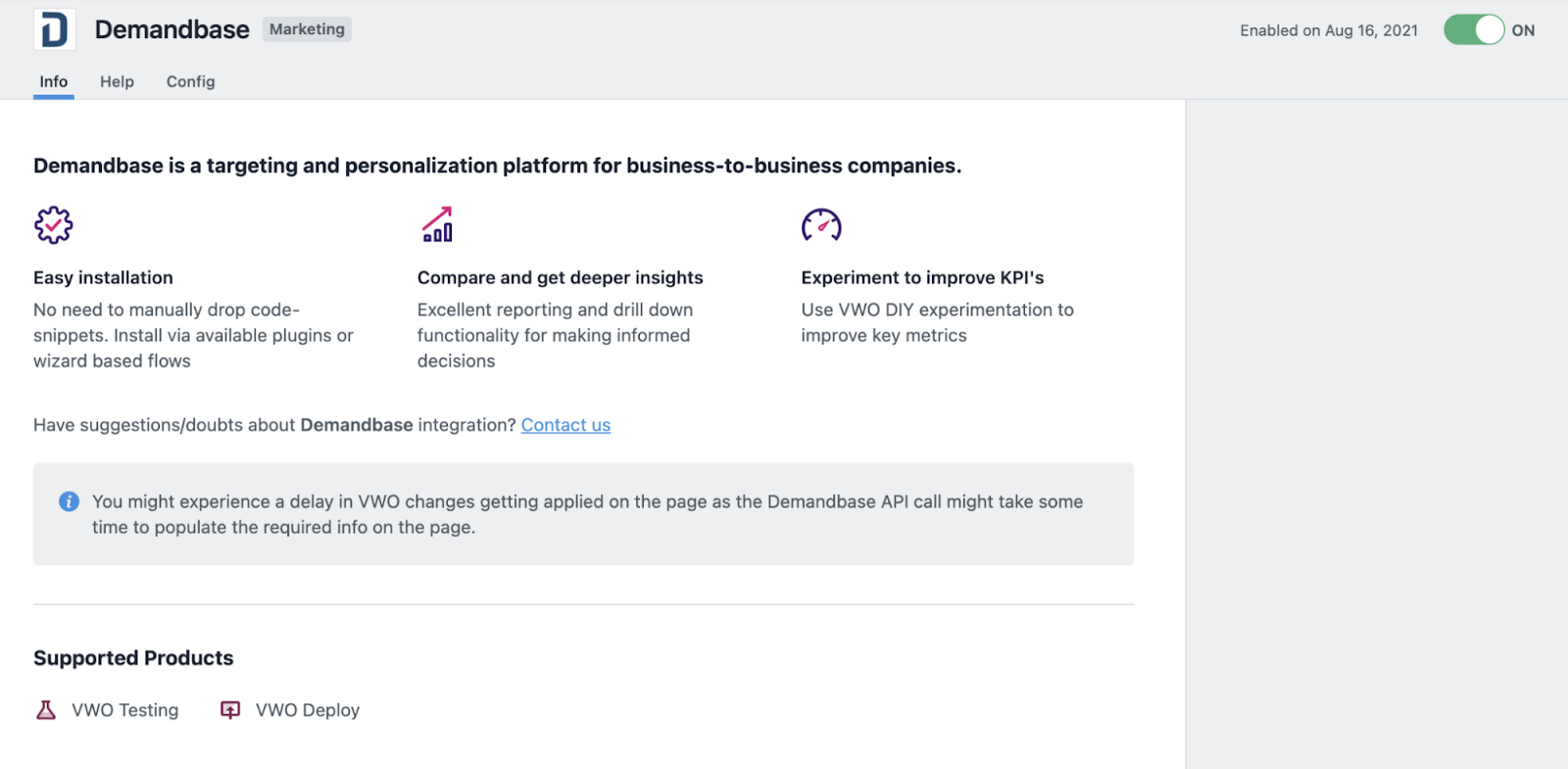Click the VWO Deploy monitor icon

click(x=230, y=710)
